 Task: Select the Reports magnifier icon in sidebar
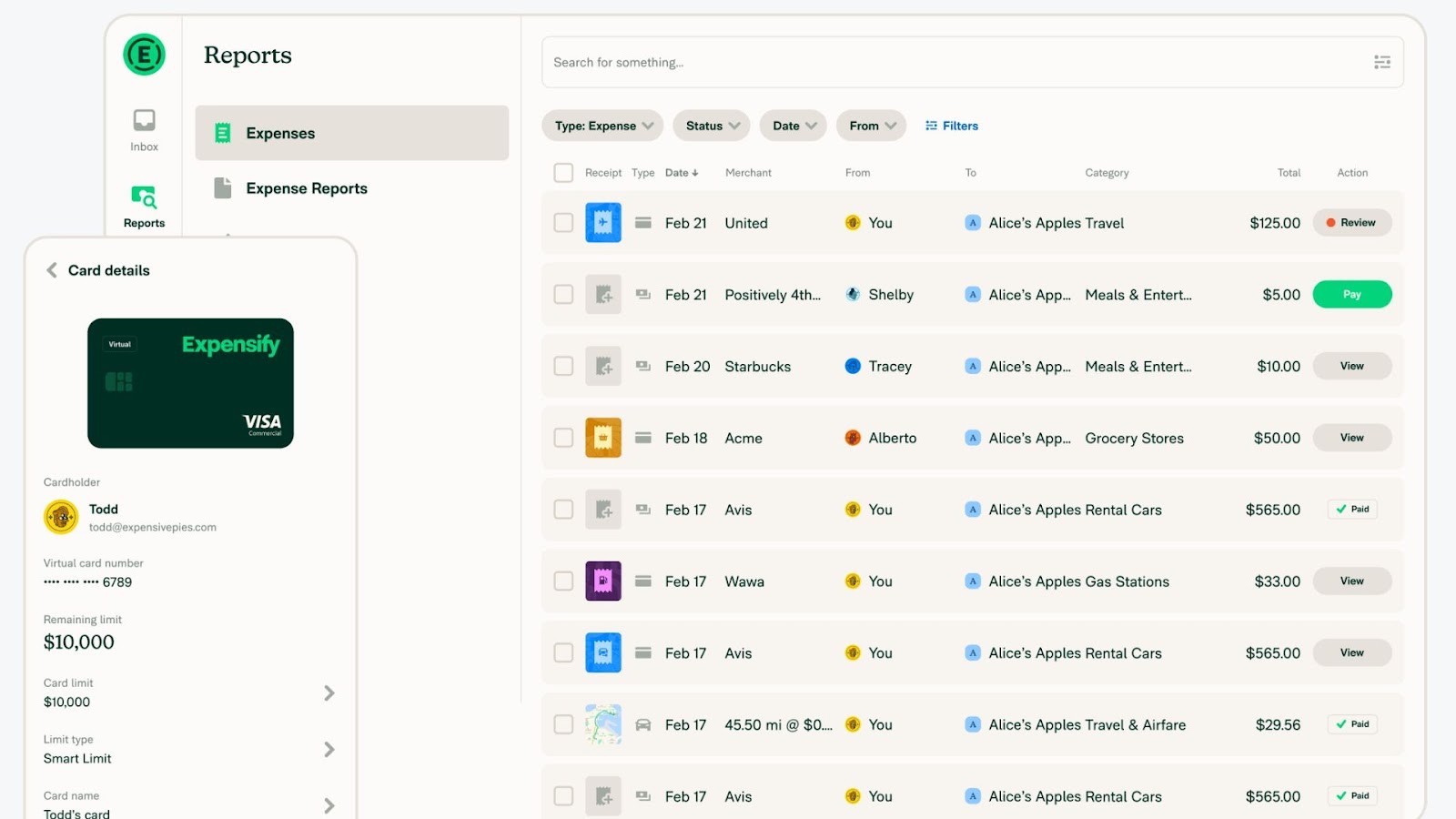[x=143, y=198]
